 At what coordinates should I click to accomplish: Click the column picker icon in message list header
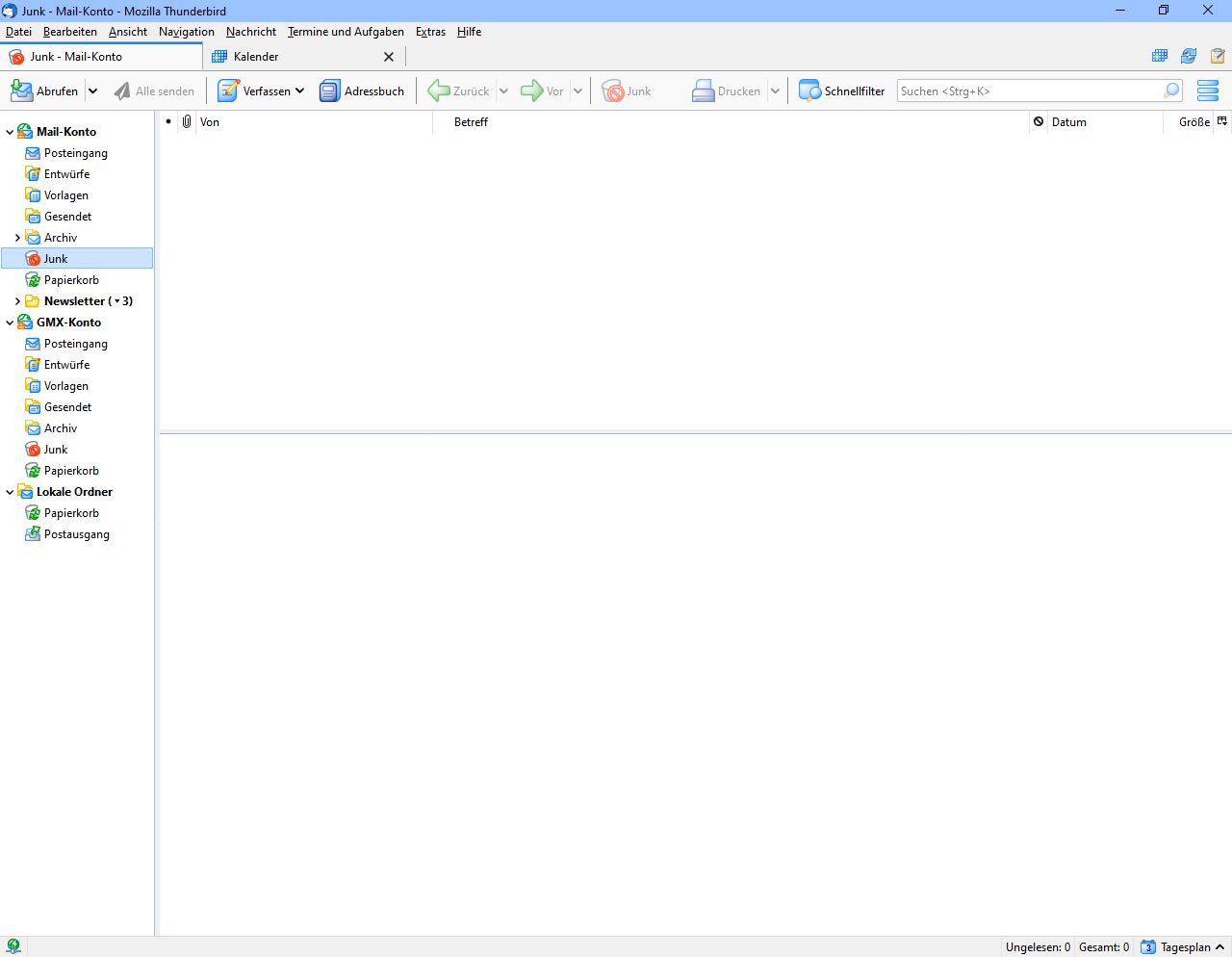1222,122
